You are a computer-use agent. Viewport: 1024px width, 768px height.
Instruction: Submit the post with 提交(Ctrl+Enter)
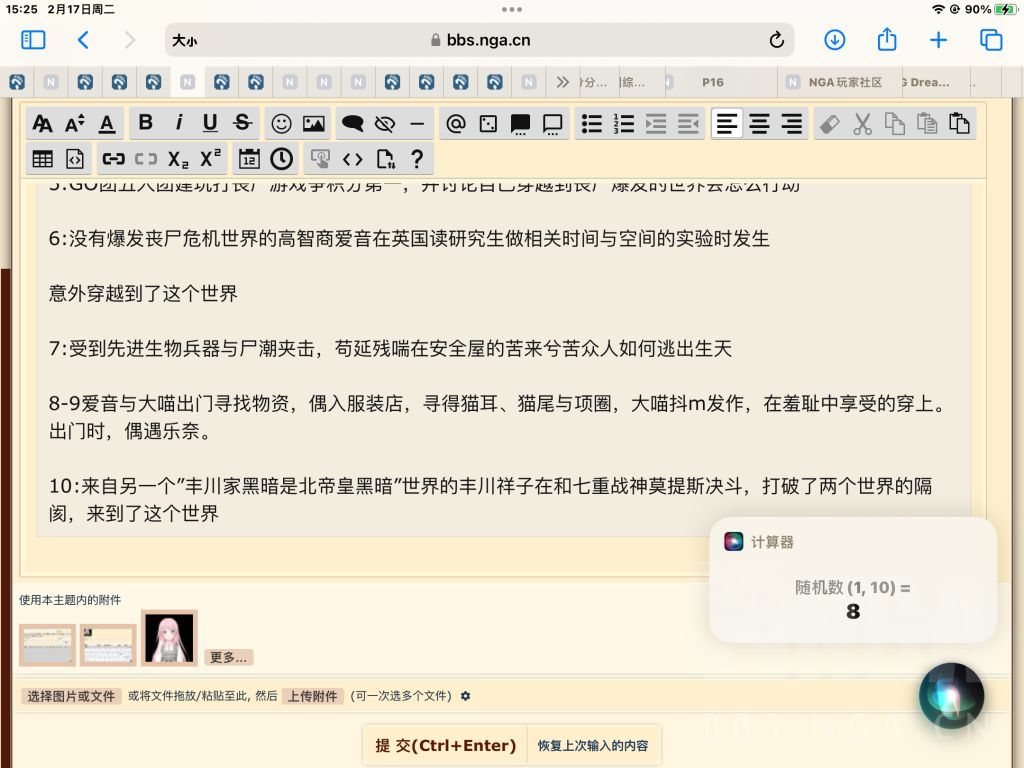(x=445, y=745)
